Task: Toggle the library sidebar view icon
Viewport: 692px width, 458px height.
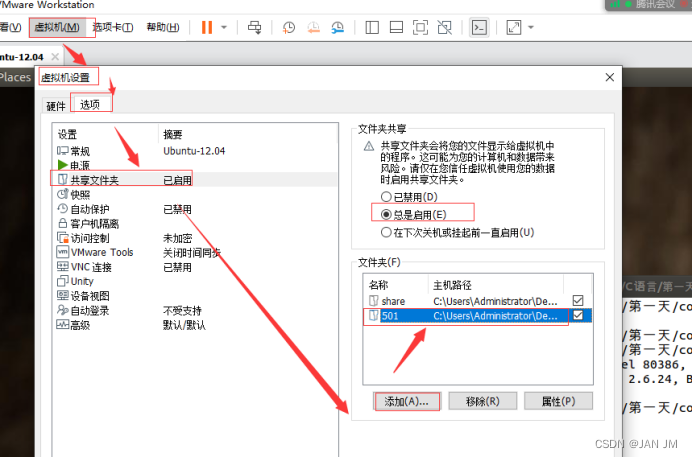Action: point(372,27)
